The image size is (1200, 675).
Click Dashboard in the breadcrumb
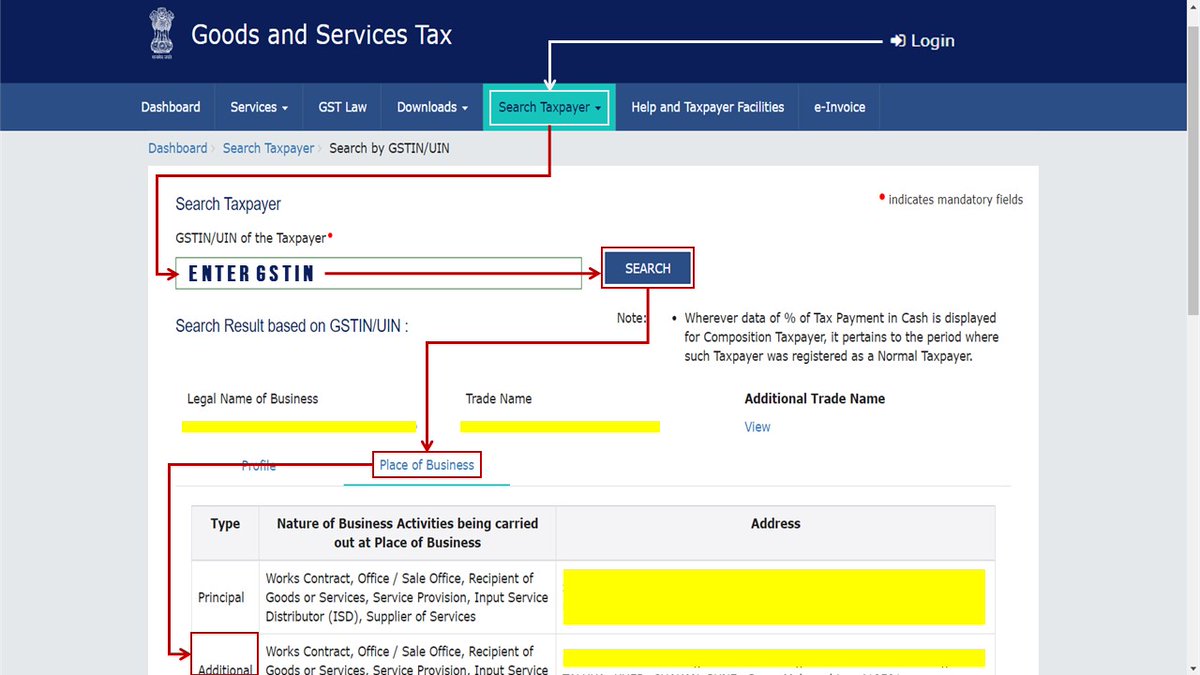(178, 148)
